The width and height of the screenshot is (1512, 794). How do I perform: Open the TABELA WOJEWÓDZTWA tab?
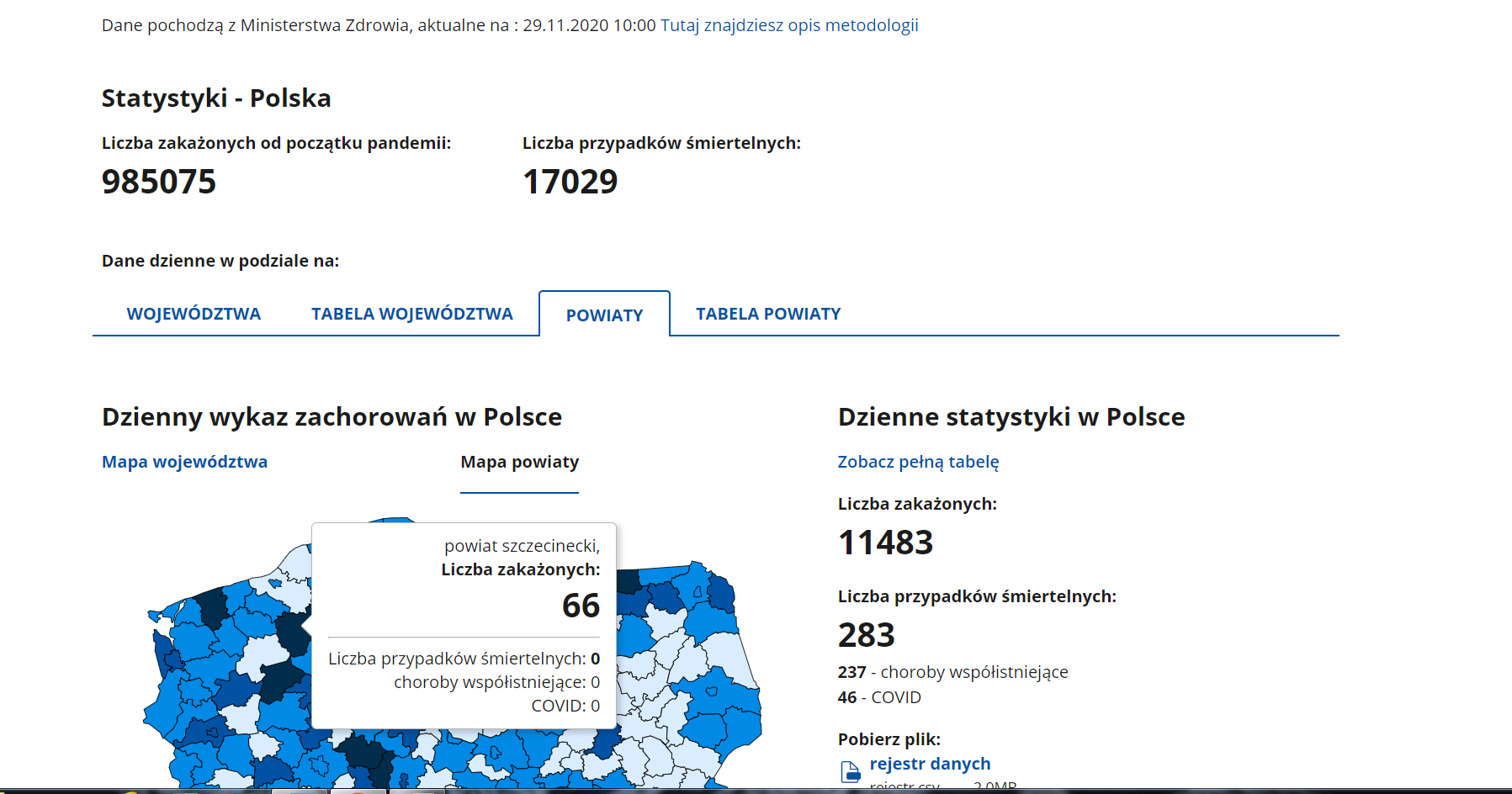(411, 314)
